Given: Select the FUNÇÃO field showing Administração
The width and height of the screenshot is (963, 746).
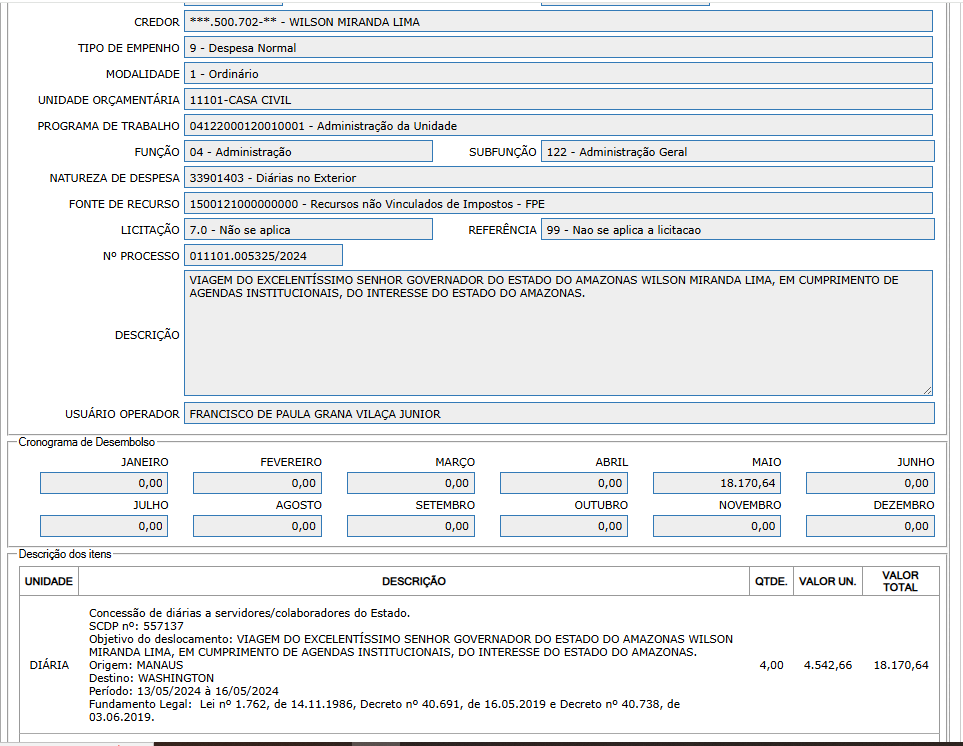Looking at the screenshot, I should tap(308, 152).
